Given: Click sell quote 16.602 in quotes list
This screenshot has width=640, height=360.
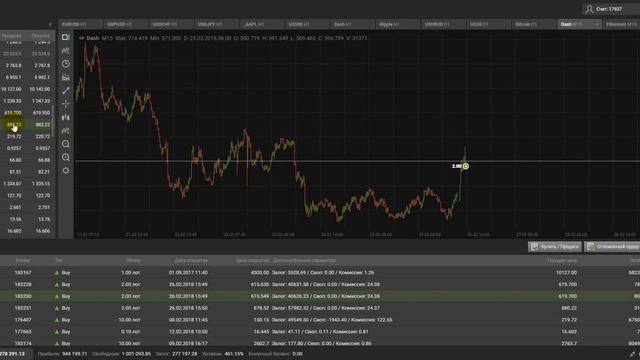Looking at the screenshot, I should click(15, 231).
